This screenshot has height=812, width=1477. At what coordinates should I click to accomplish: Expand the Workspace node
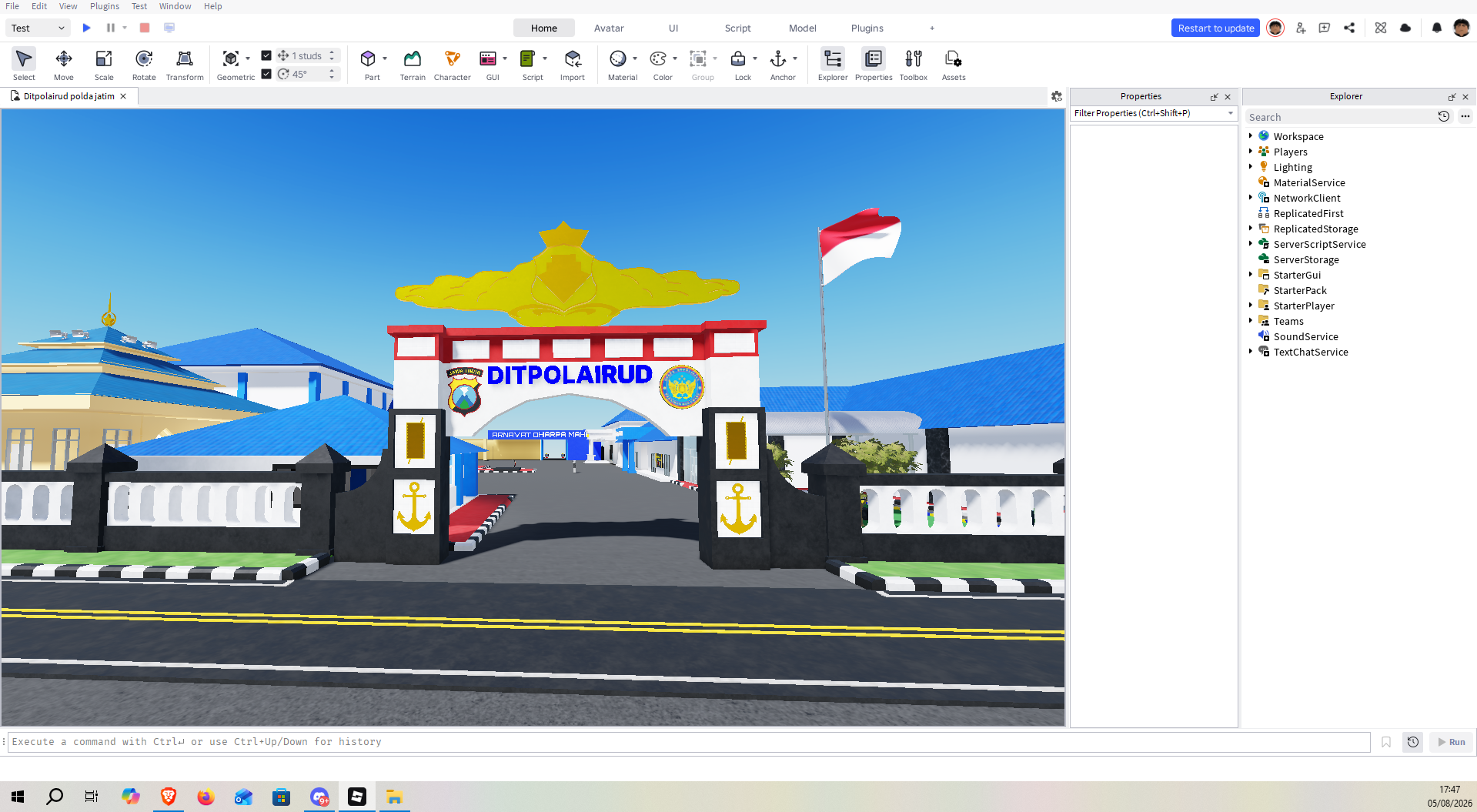point(1251,136)
